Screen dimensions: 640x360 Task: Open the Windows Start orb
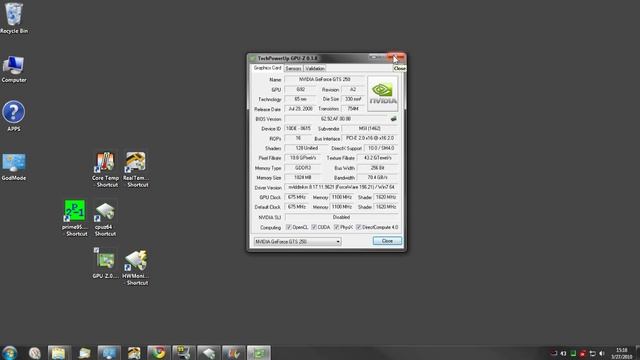pyautogui.click(x=9, y=353)
